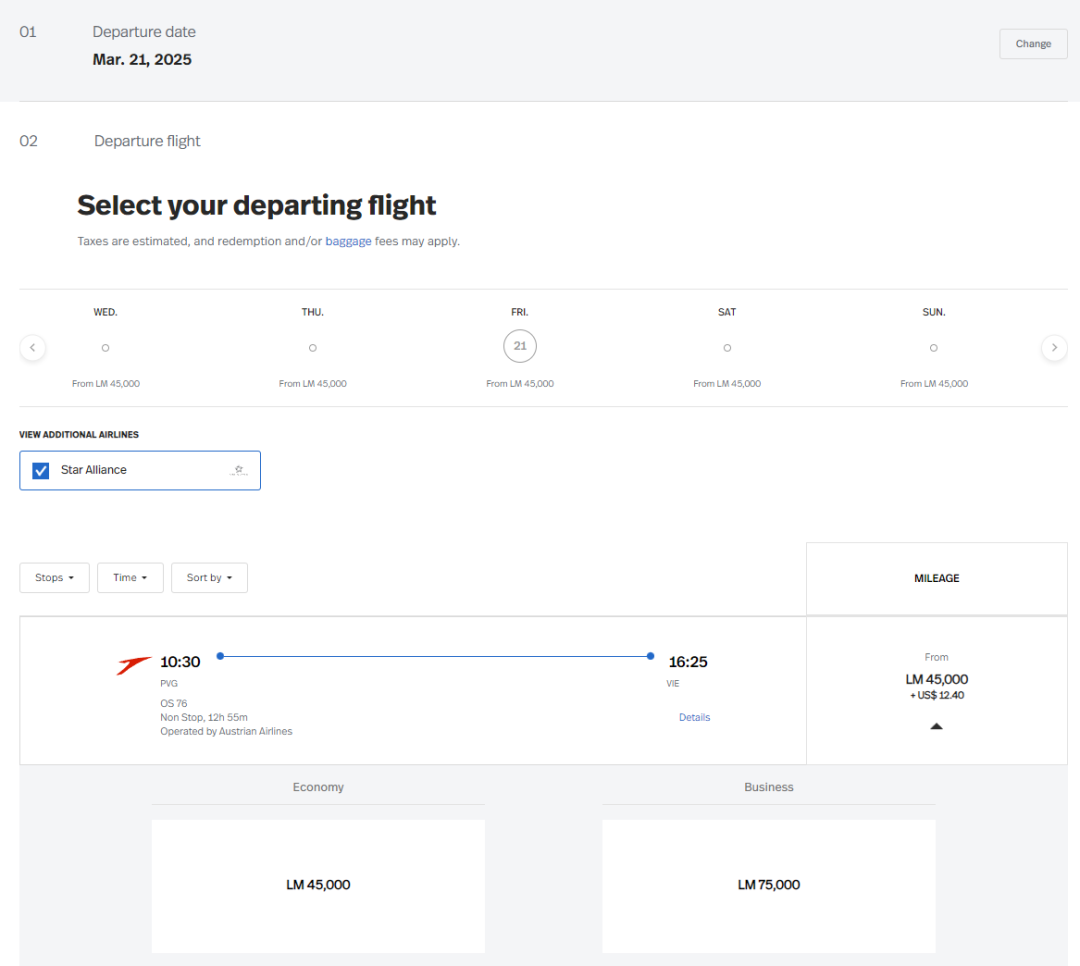Image resolution: width=1080 pixels, height=966 pixels.
Task: Click the Star Alliance logo icon
Action: tap(238, 470)
